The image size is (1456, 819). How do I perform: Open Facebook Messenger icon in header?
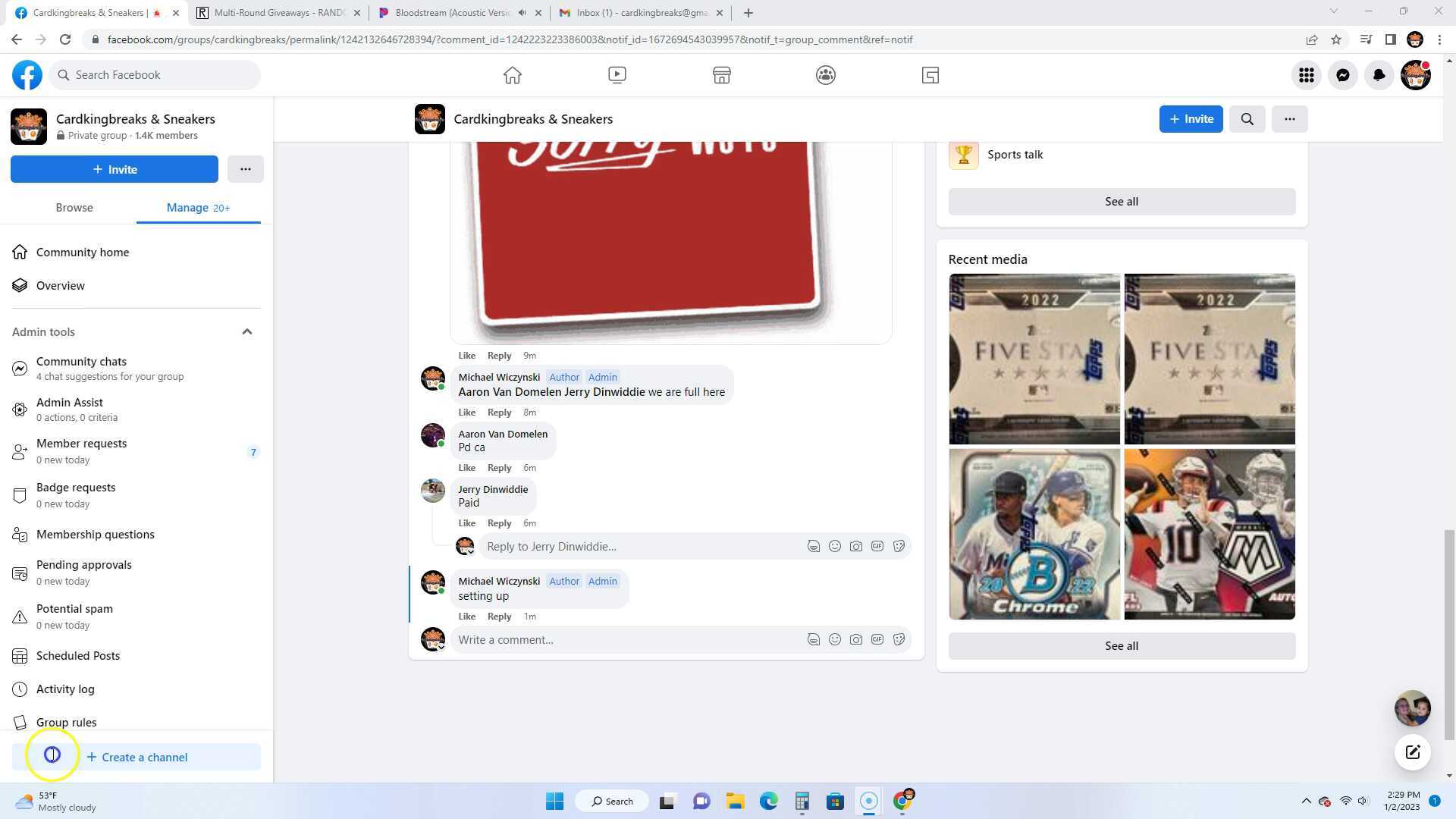click(1342, 75)
